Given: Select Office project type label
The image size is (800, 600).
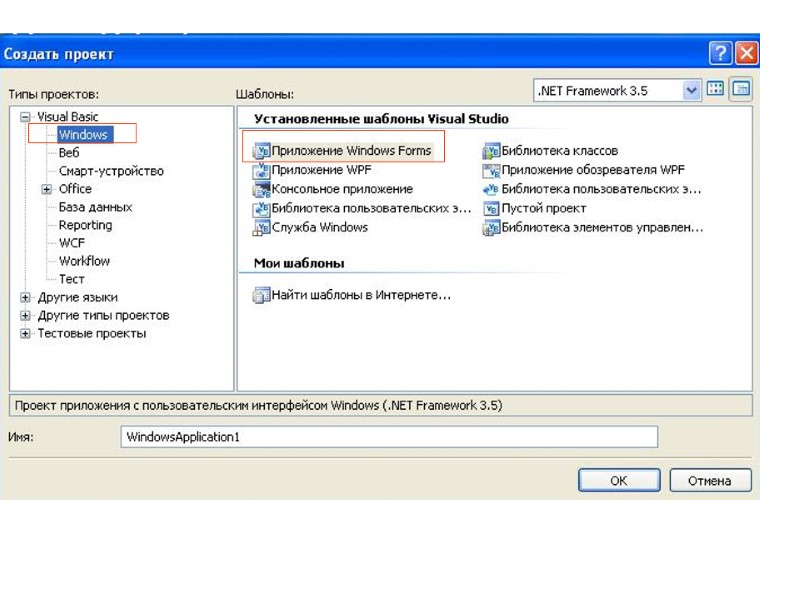Looking at the screenshot, I should point(75,189).
